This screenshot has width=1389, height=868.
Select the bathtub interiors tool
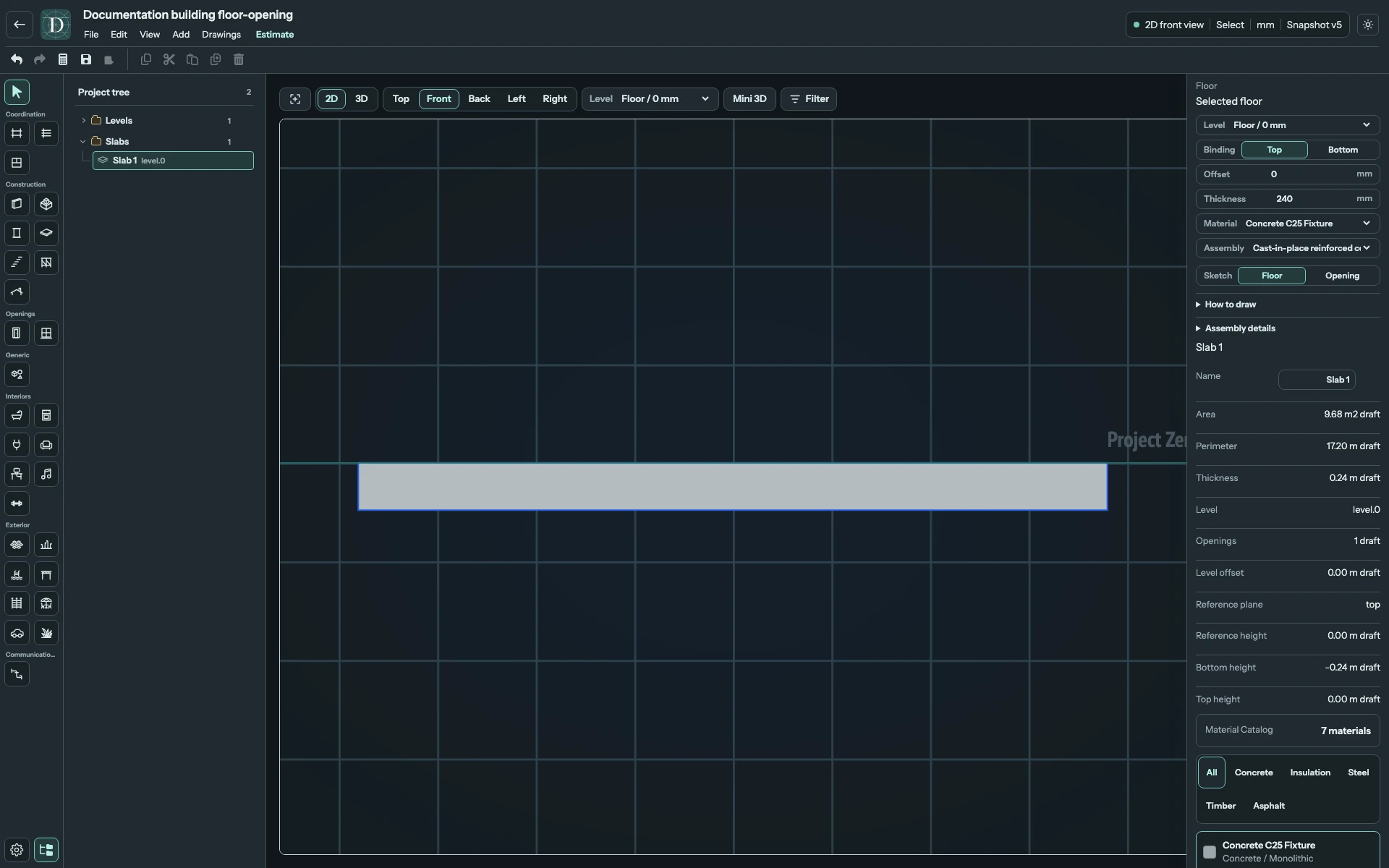click(17, 416)
